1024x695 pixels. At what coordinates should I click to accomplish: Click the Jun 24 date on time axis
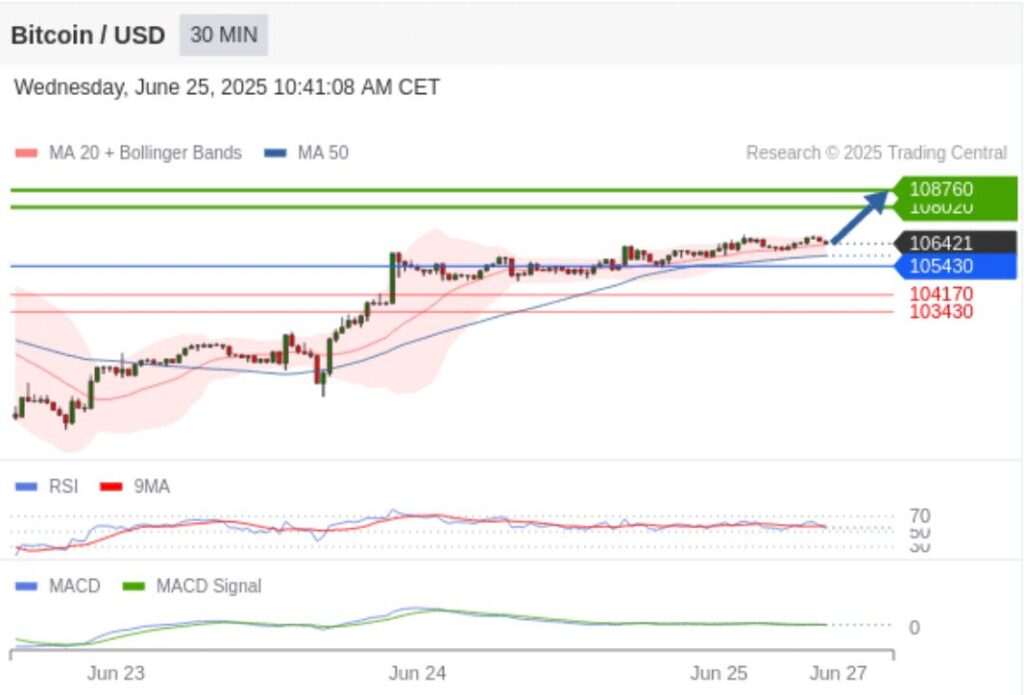click(417, 673)
